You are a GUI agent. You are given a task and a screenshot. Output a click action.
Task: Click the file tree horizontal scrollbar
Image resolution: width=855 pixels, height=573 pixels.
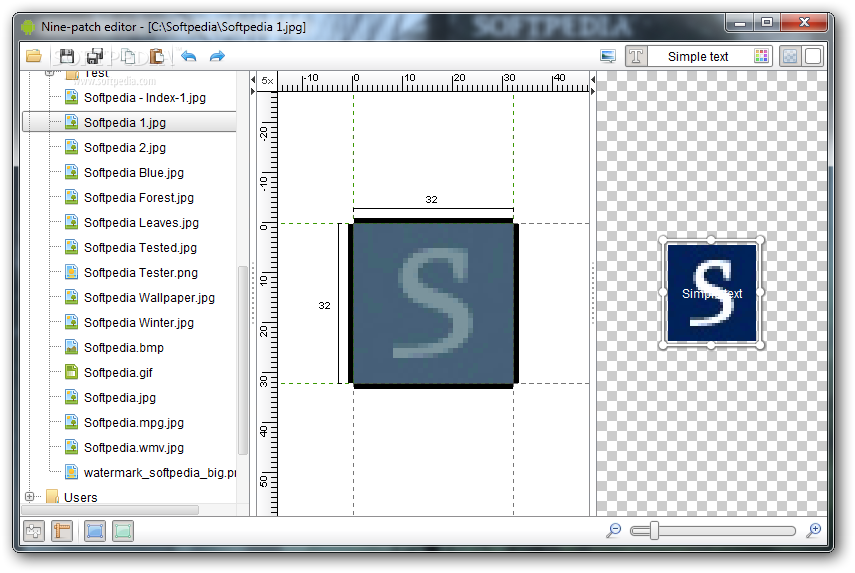coord(110,510)
